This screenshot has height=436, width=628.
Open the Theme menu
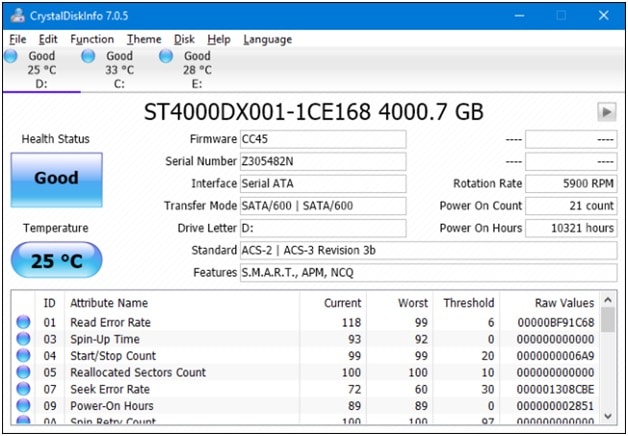coord(144,39)
